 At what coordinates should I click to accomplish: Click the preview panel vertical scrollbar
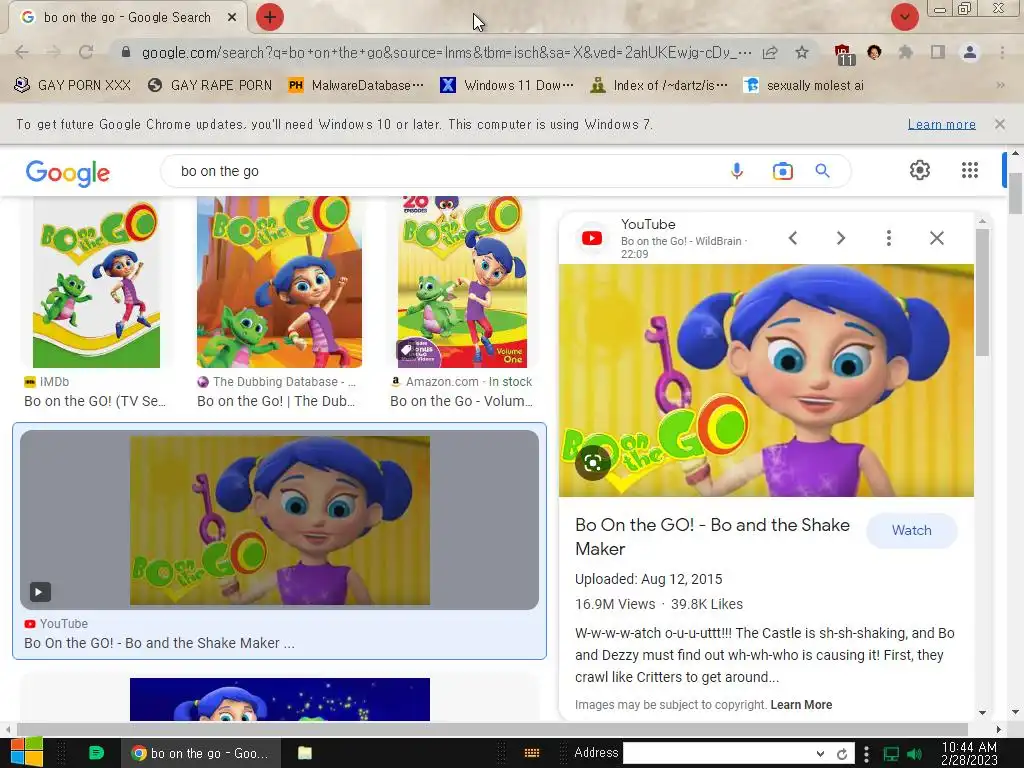pos(982,291)
